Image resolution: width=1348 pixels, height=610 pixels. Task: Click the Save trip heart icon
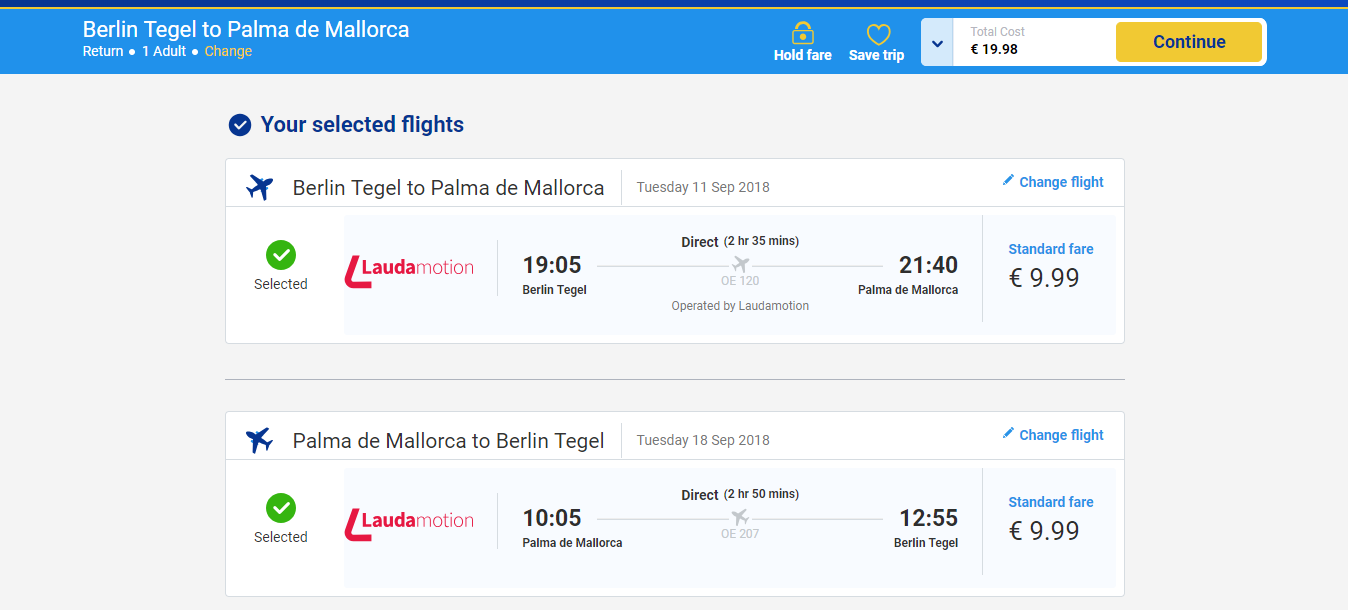pyautogui.click(x=877, y=34)
